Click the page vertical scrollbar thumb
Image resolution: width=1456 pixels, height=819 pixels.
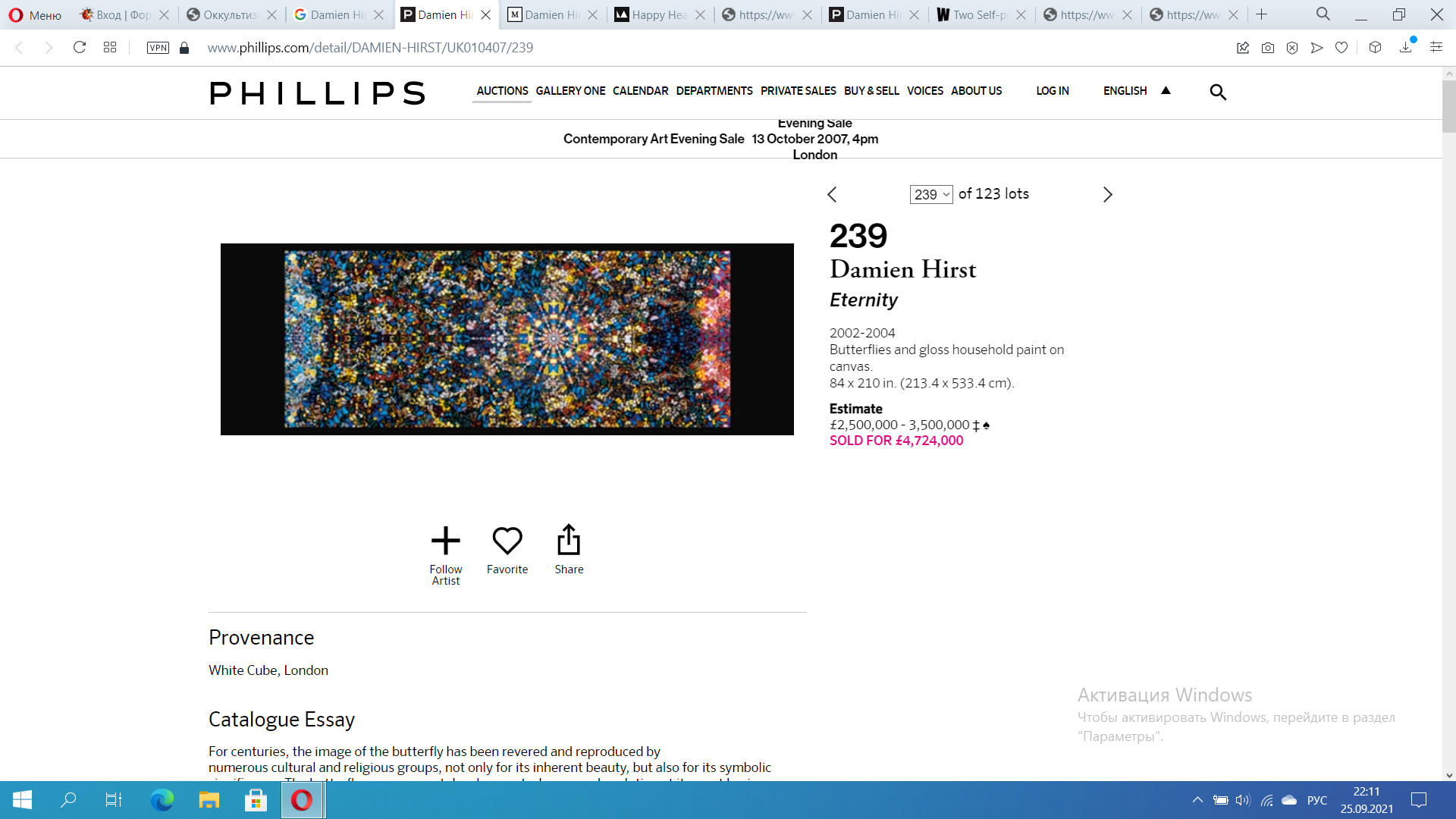1449,106
